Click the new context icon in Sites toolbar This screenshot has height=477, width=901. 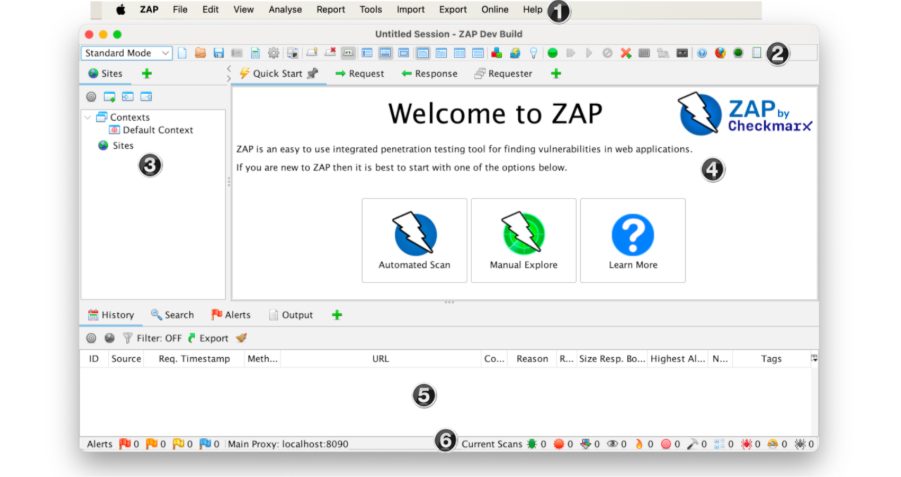pos(109,97)
